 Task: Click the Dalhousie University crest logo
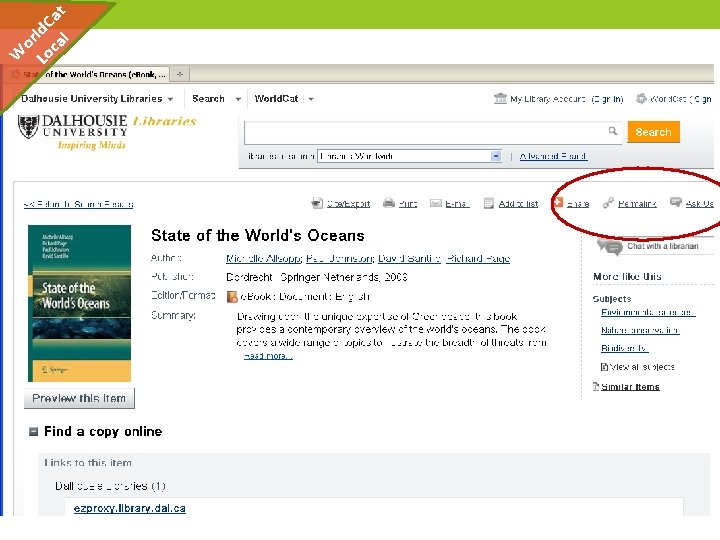click(28, 126)
